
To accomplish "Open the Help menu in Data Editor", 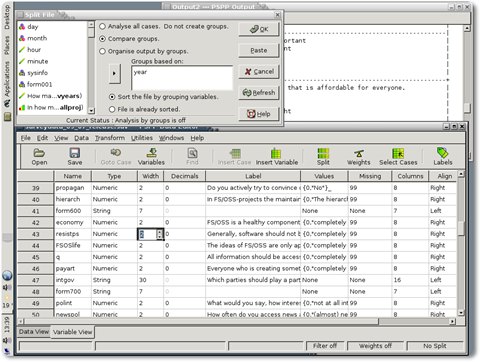I will point(197,138).
